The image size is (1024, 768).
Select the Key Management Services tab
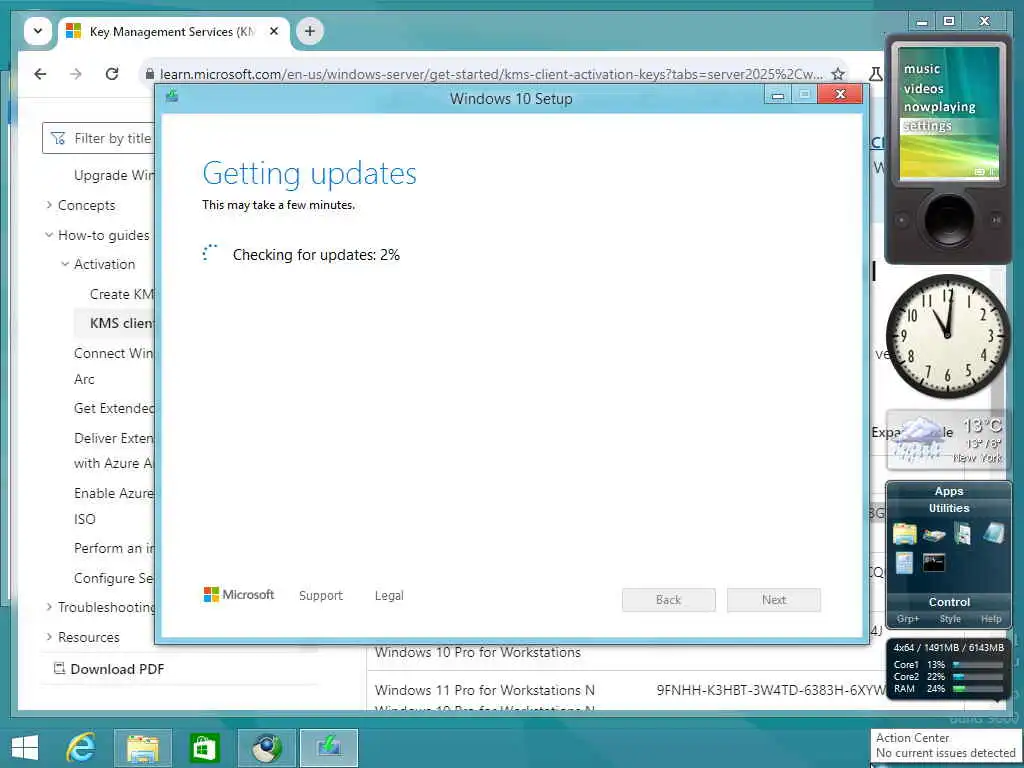173,31
